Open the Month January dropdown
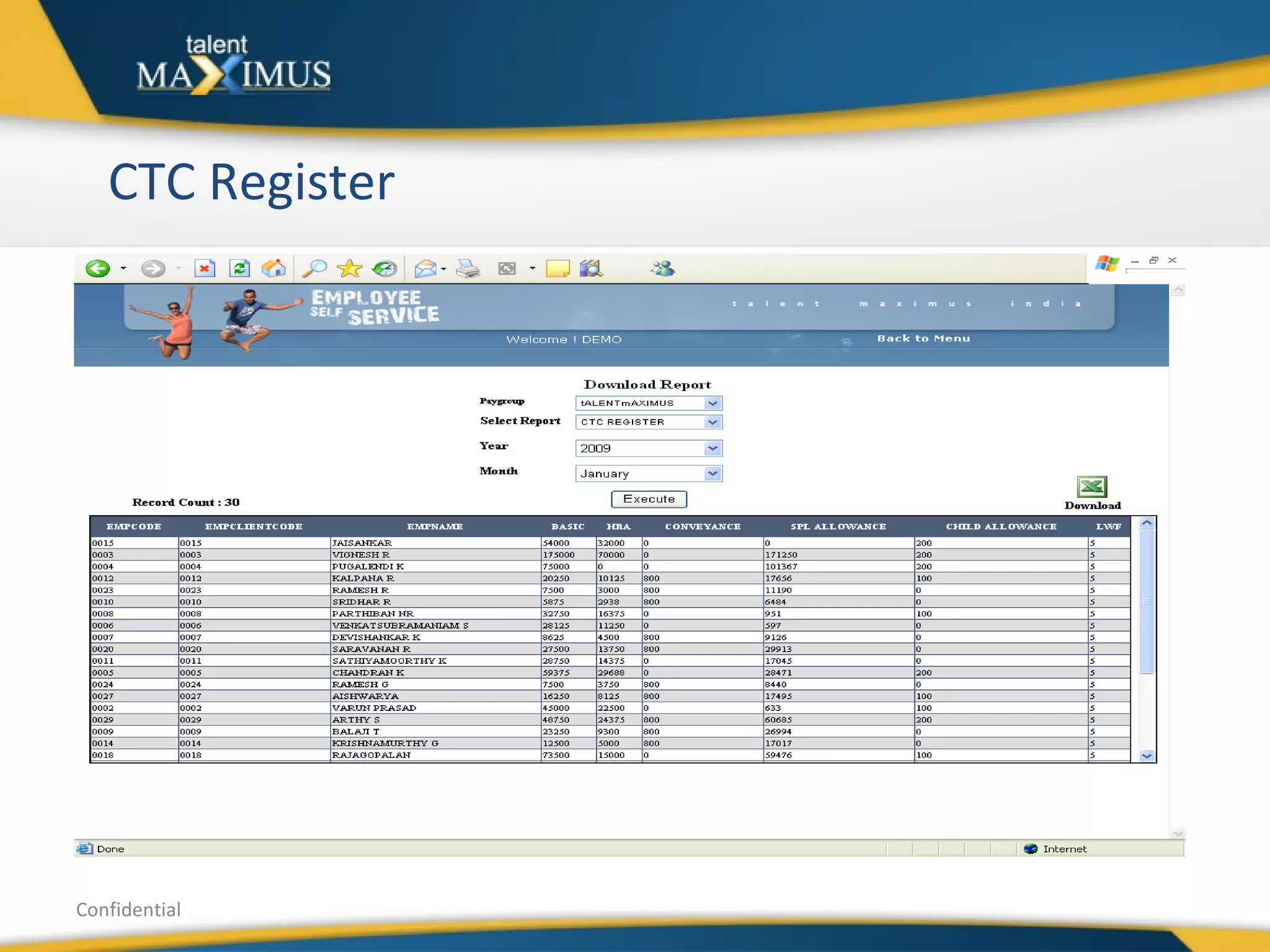The height and width of the screenshot is (952, 1270). click(x=649, y=474)
